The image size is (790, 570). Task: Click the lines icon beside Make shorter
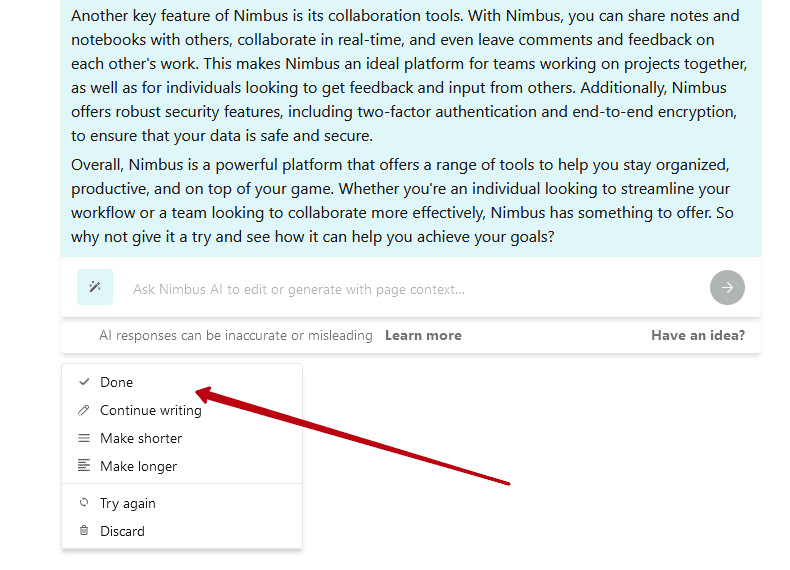click(x=84, y=438)
